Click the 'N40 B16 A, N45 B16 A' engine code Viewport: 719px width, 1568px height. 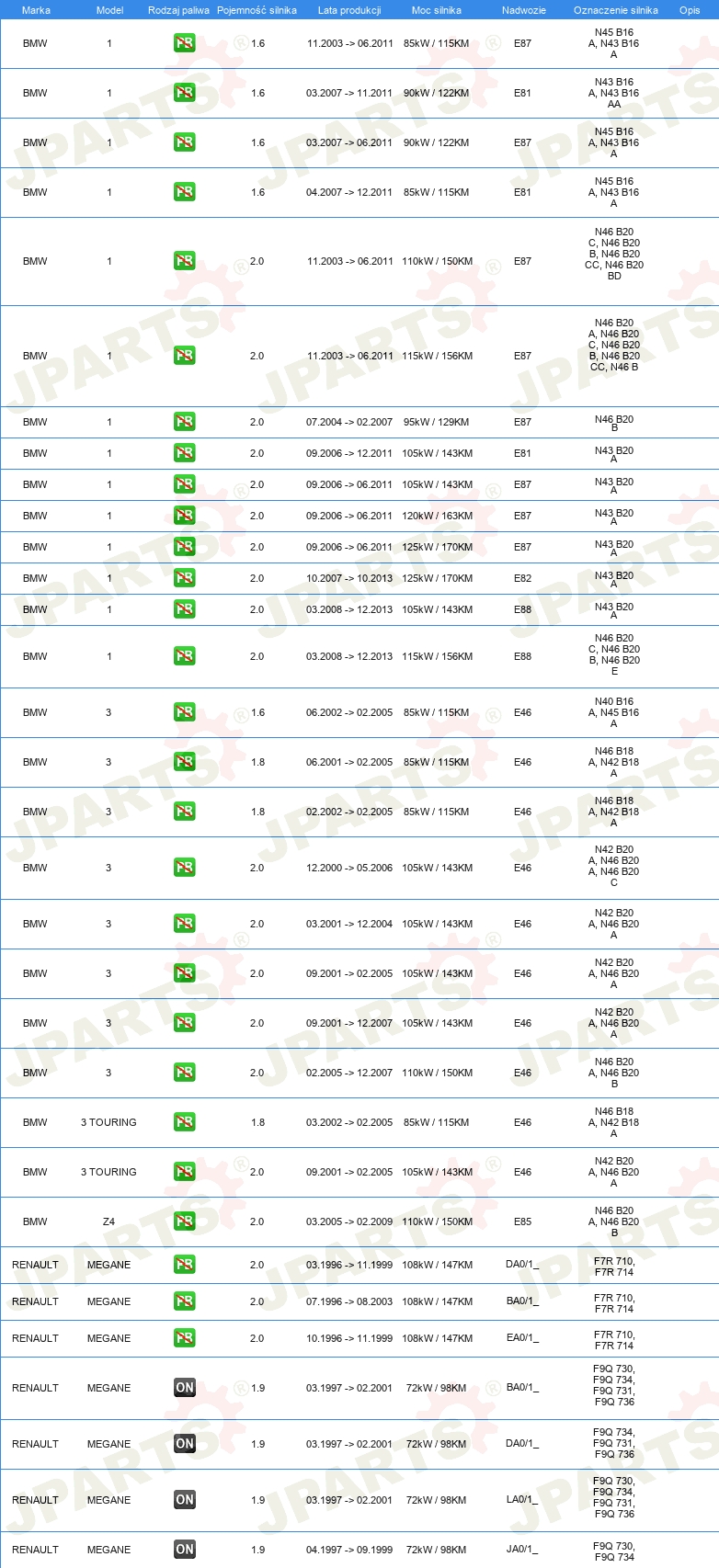click(614, 712)
